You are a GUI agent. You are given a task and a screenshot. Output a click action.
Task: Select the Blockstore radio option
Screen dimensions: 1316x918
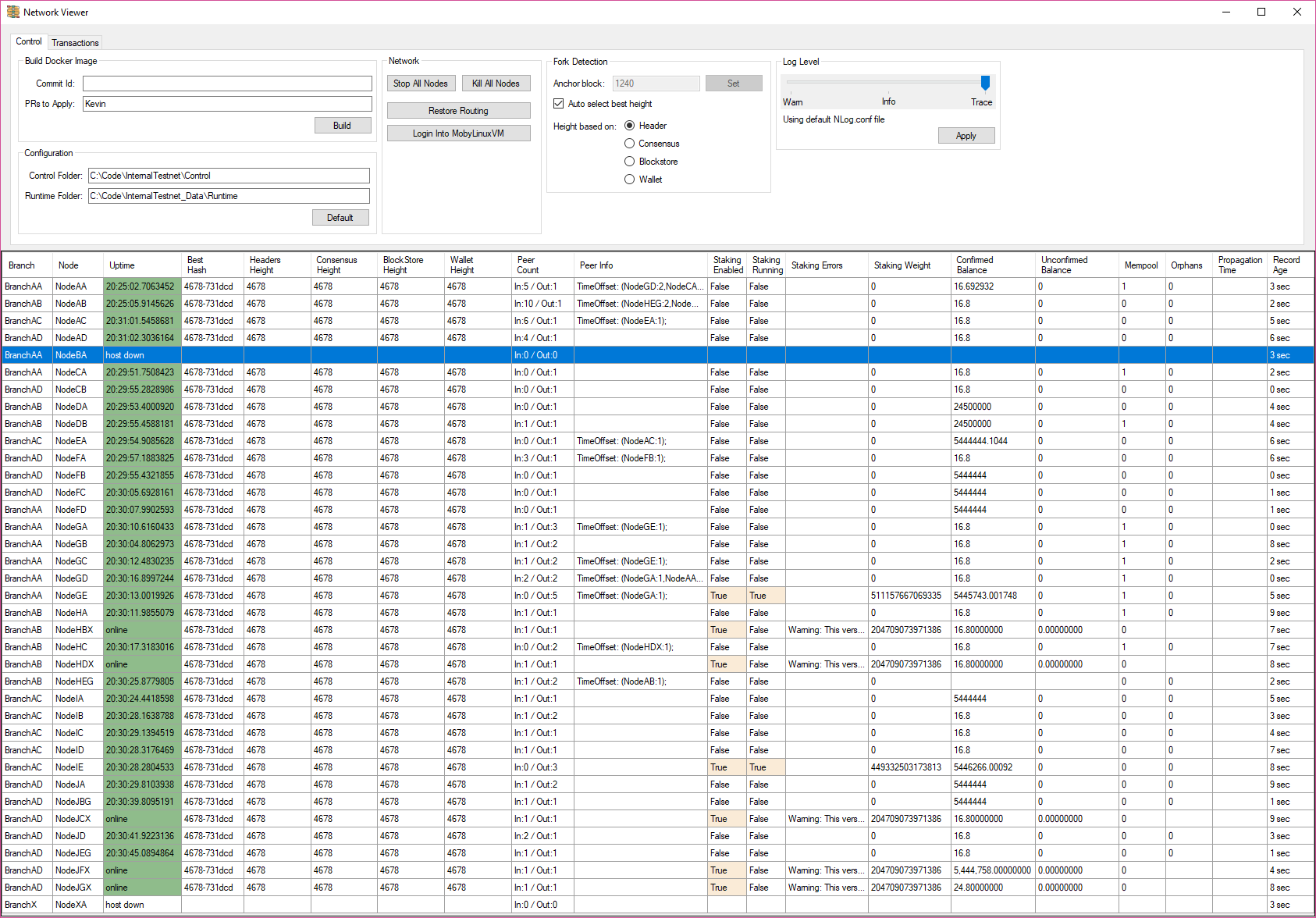point(630,161)
